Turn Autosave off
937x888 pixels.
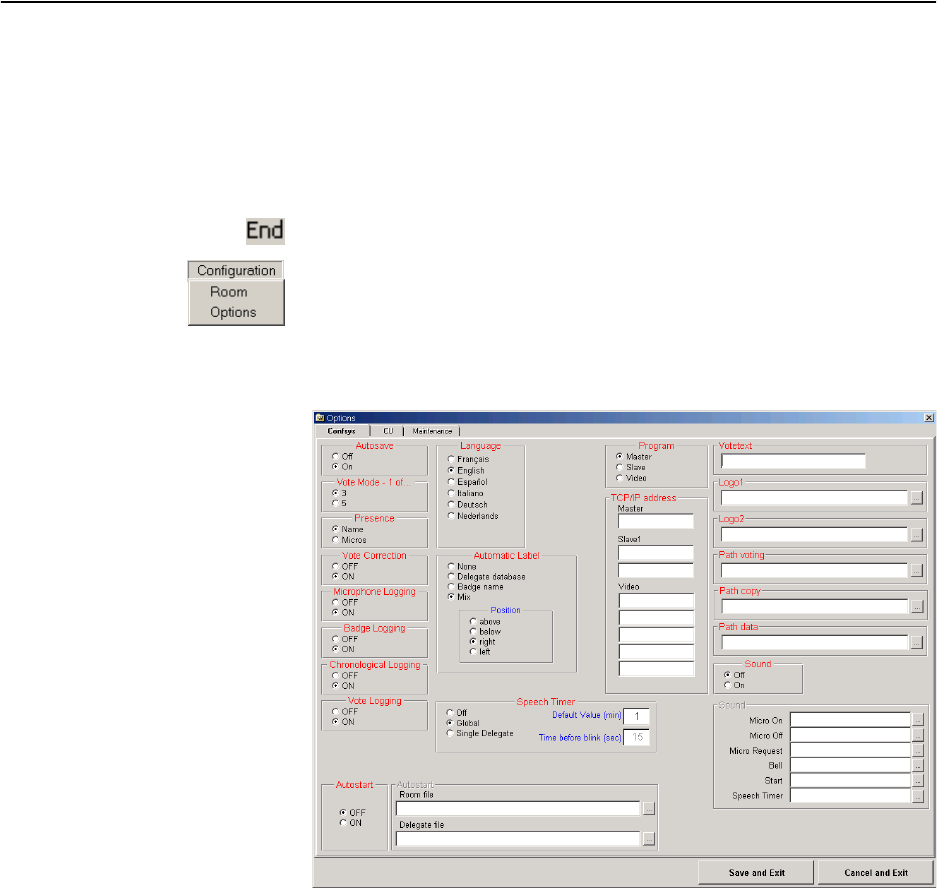[x=334, y=456]
